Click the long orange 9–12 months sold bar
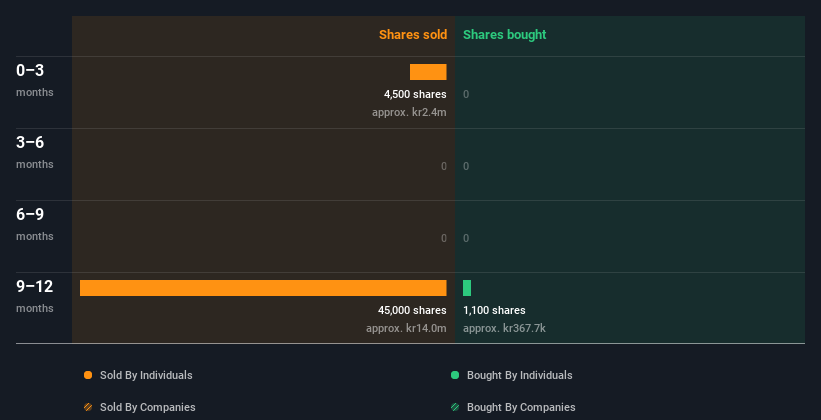Viewport: 821px width, 420px height. pyautogui.click(x=263, y=288)
